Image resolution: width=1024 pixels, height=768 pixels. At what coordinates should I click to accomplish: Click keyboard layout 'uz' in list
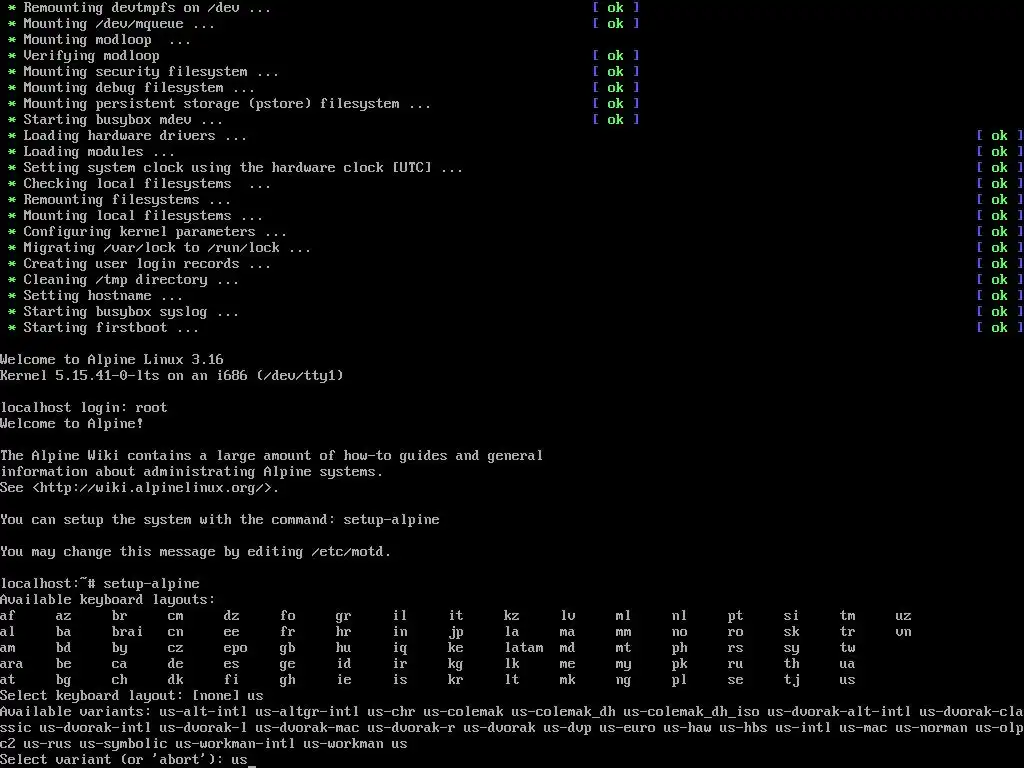point(903,616)
